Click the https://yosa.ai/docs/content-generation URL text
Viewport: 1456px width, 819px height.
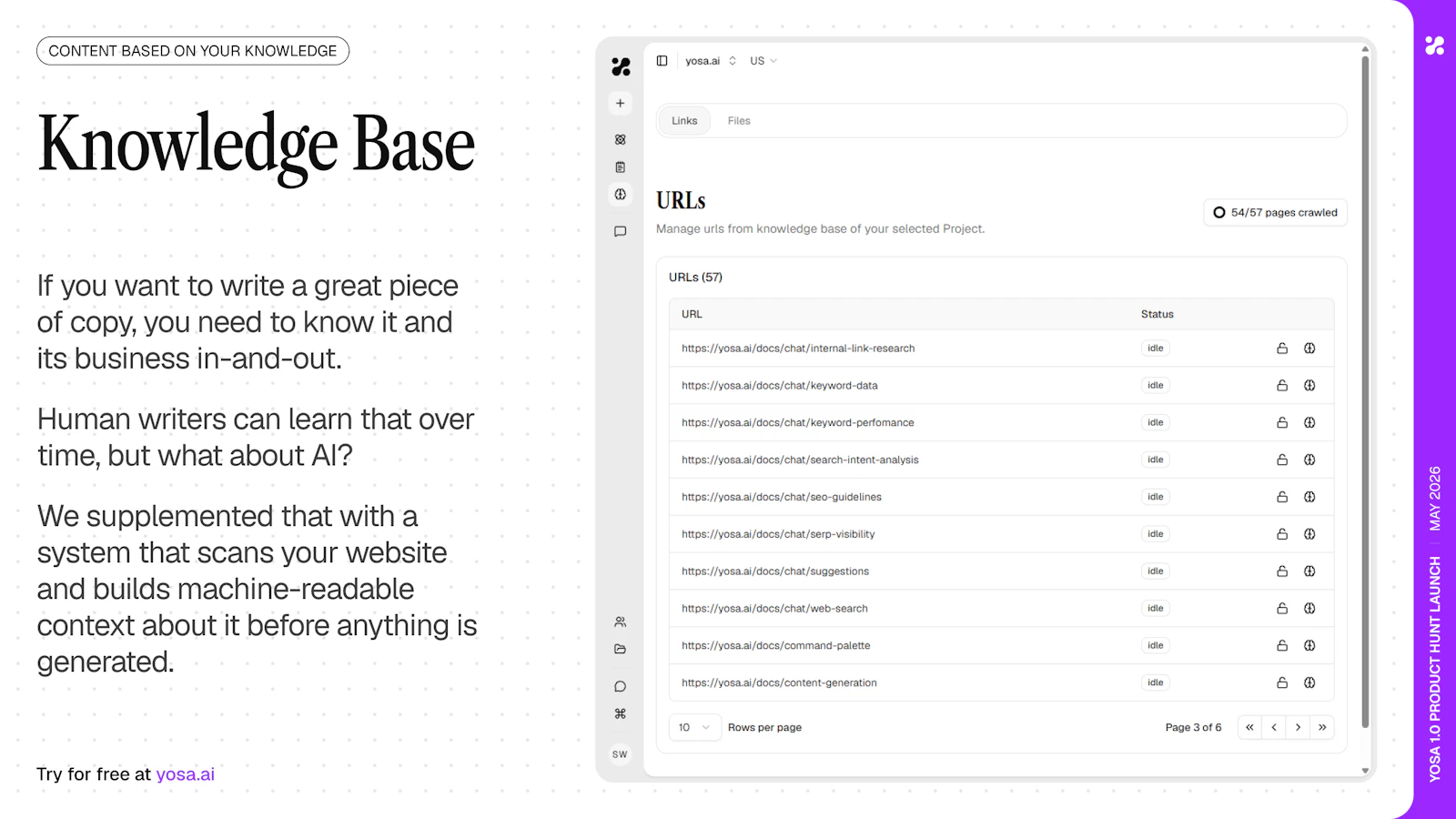(x=779, y=682)
